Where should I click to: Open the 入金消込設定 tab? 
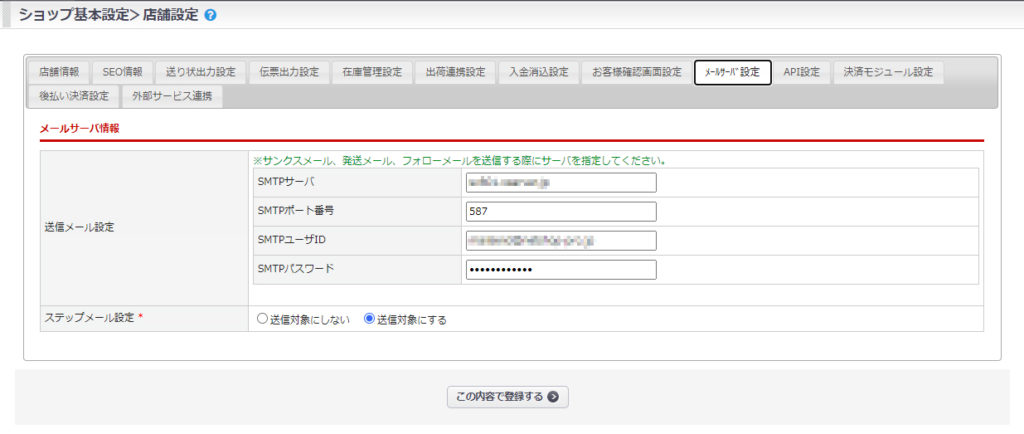pyautogui.click(x=539, y=72)
